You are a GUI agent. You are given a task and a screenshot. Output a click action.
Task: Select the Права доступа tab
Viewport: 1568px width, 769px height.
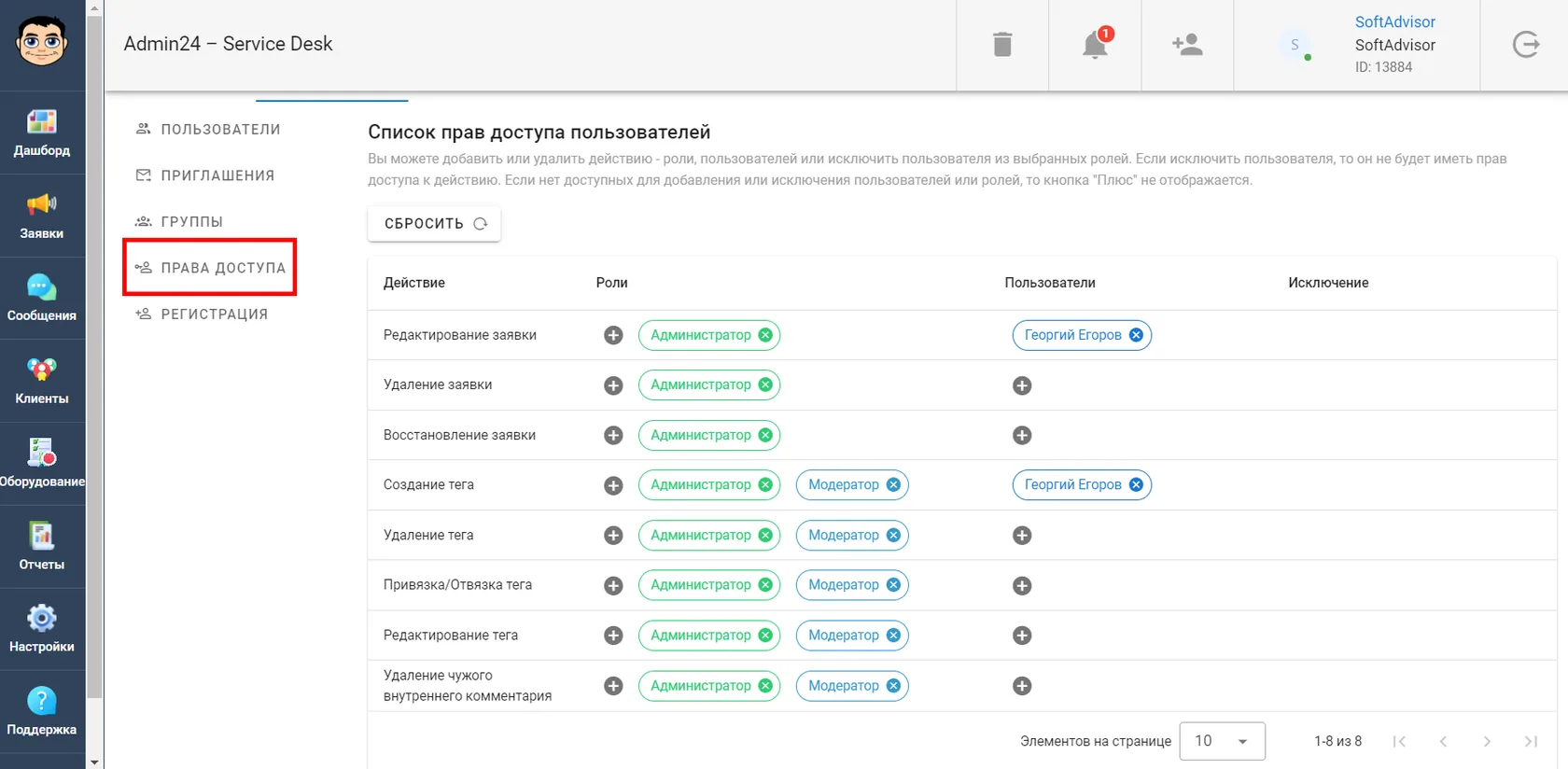(209, 268)
